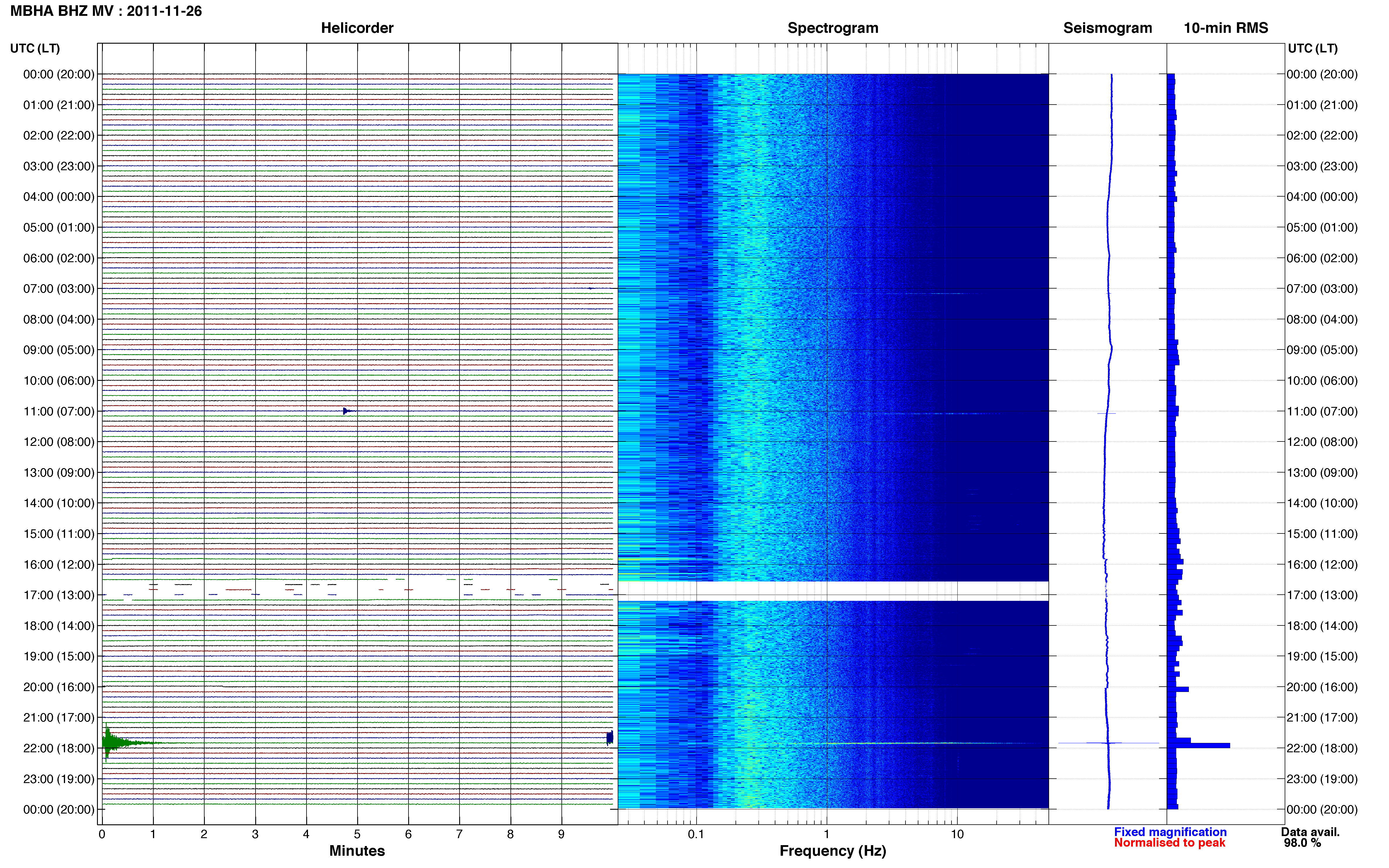Click the right '09:00 (05:00)' time label
The image size is (1389, 868).
[x=1322, y=350]
